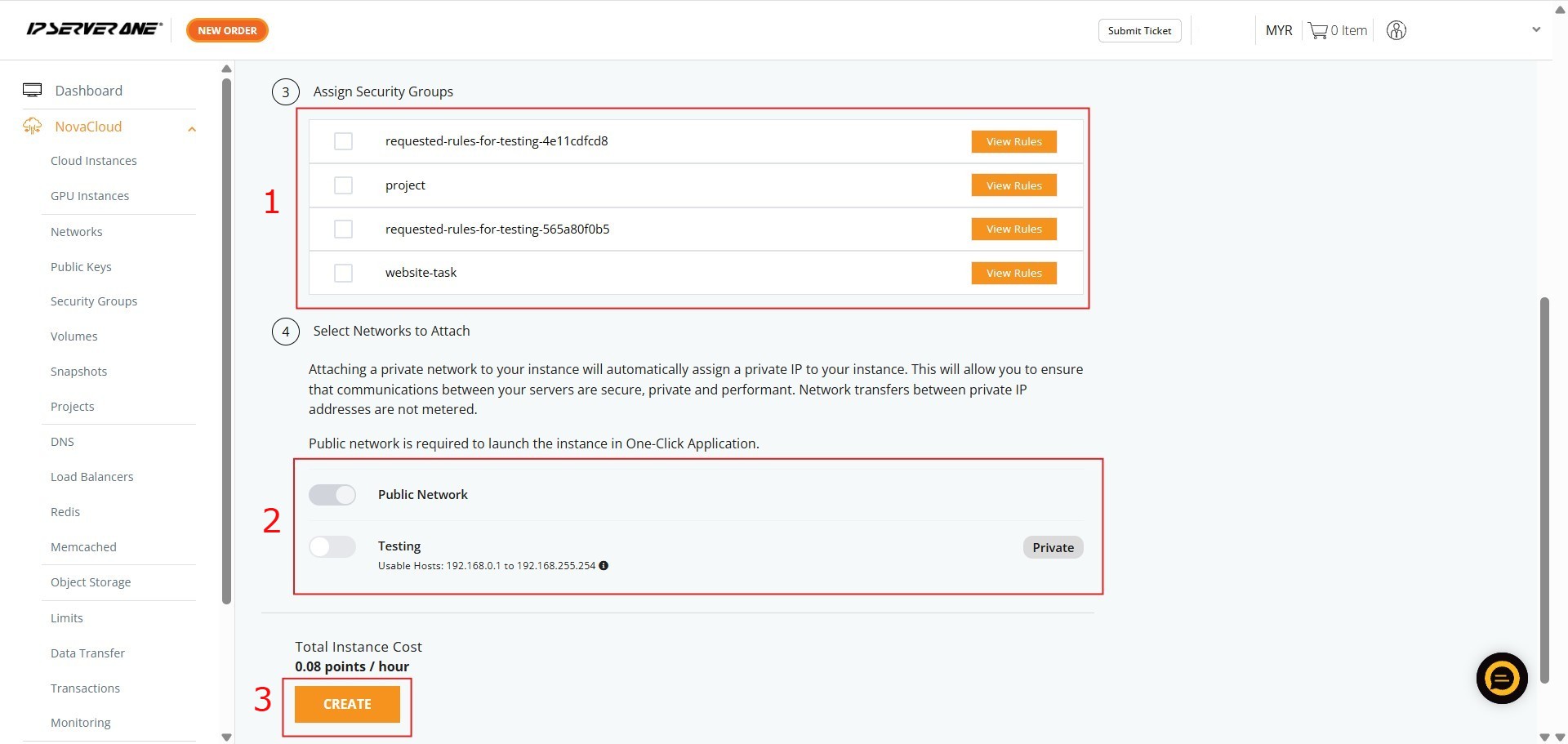Viewport: 1568px width, 744px height.
Task: Open Security Groups in sidebar
Action: click(94, 301)
